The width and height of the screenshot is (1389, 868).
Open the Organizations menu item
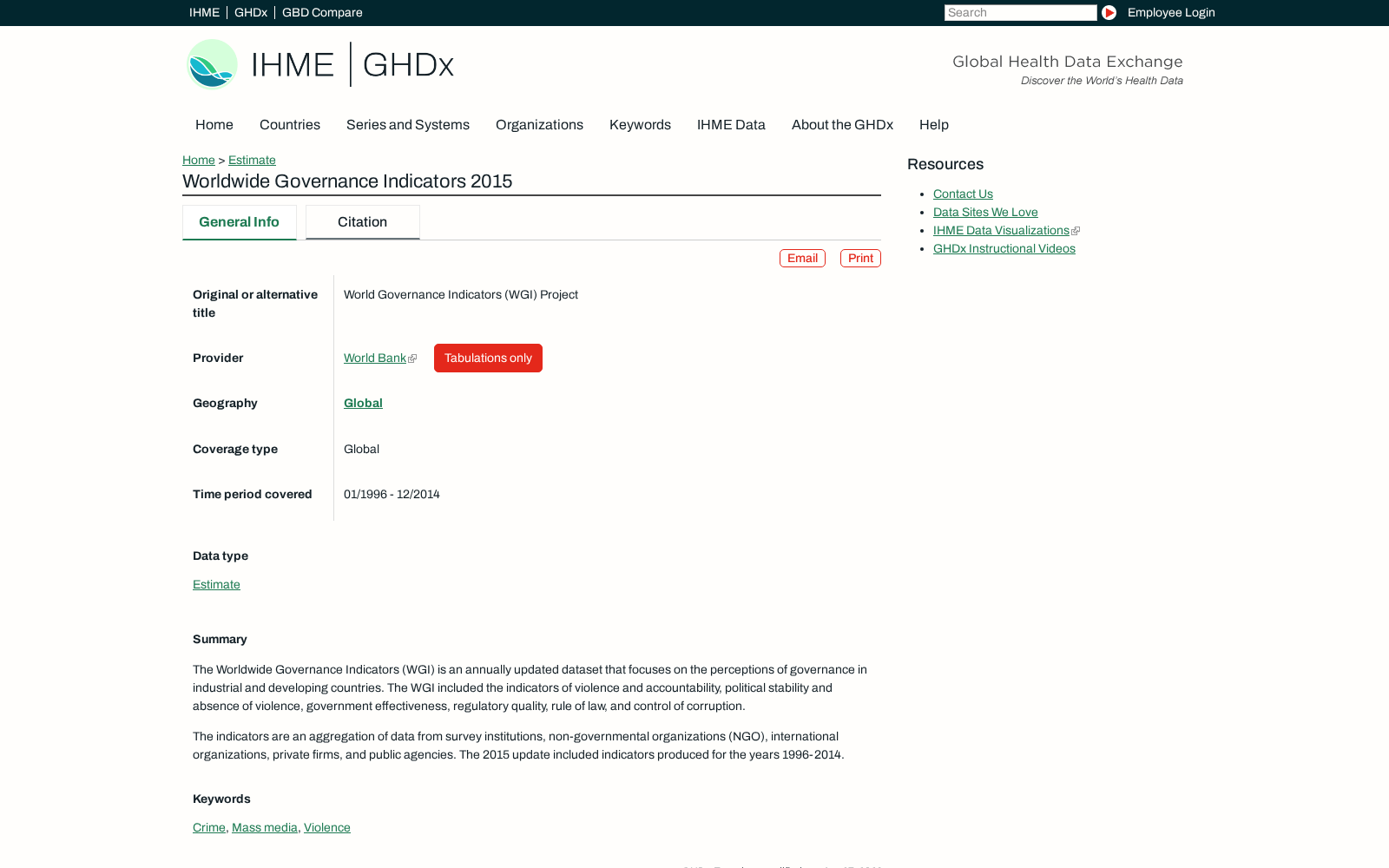click(539, 125)
